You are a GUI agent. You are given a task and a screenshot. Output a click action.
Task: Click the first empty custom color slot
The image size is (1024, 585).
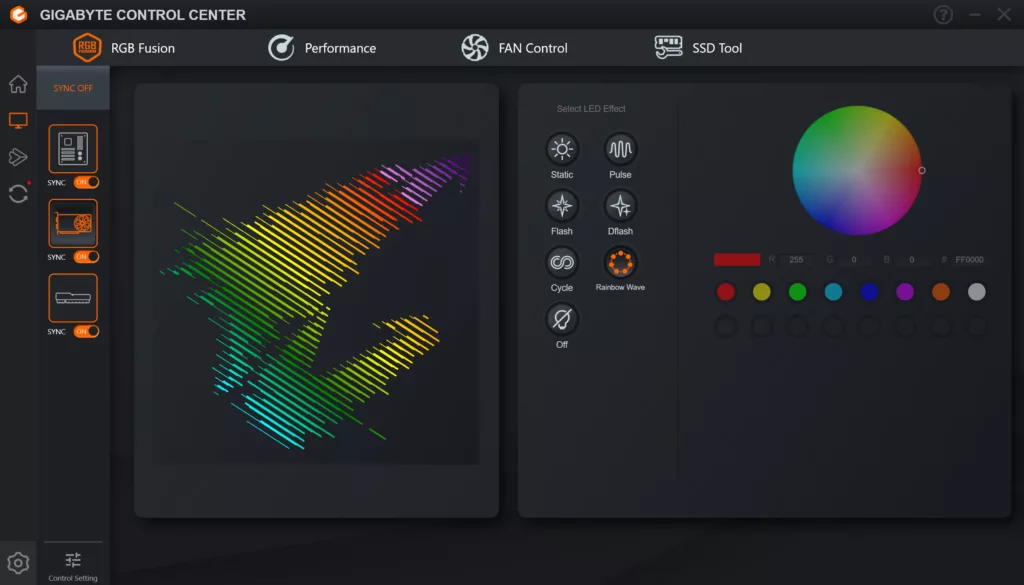(x=726, y=326)
